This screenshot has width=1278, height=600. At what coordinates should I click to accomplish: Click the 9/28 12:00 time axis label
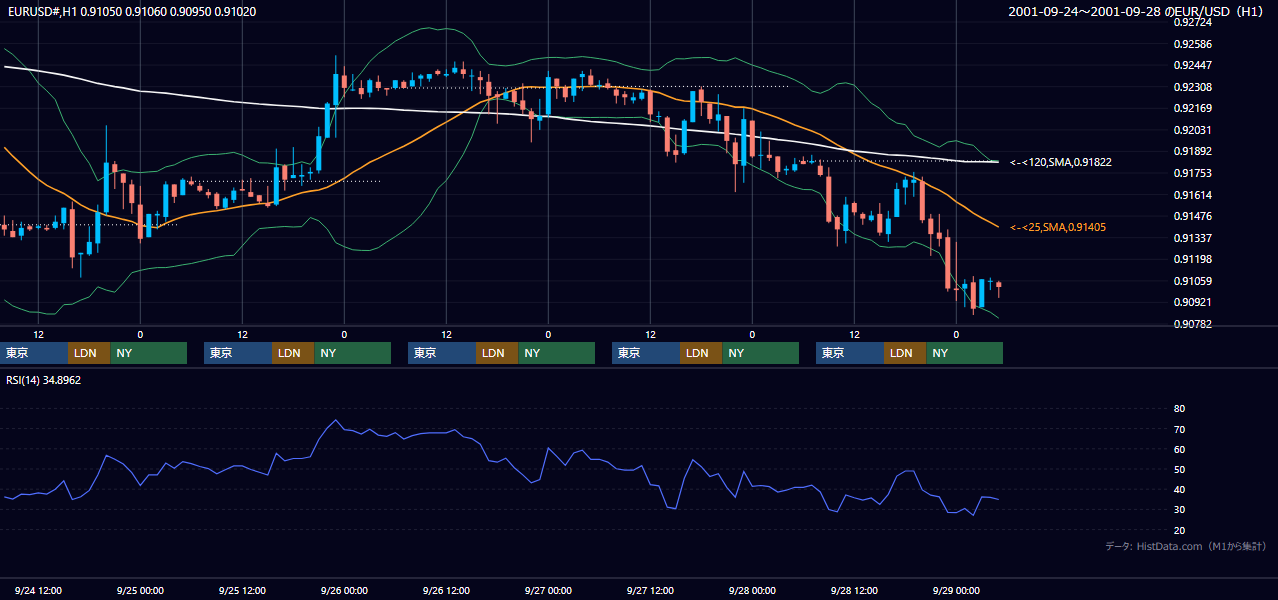tap(854, 591)
